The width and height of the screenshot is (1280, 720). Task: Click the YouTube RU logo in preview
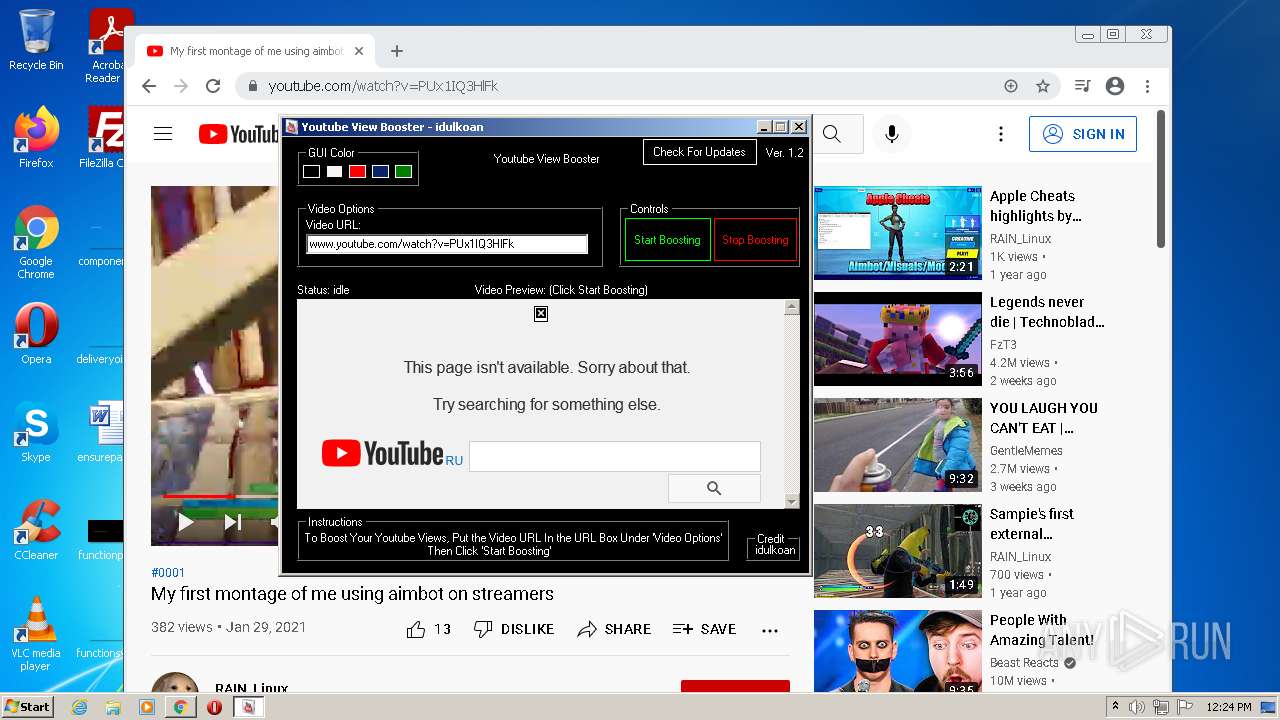(392, 454)
